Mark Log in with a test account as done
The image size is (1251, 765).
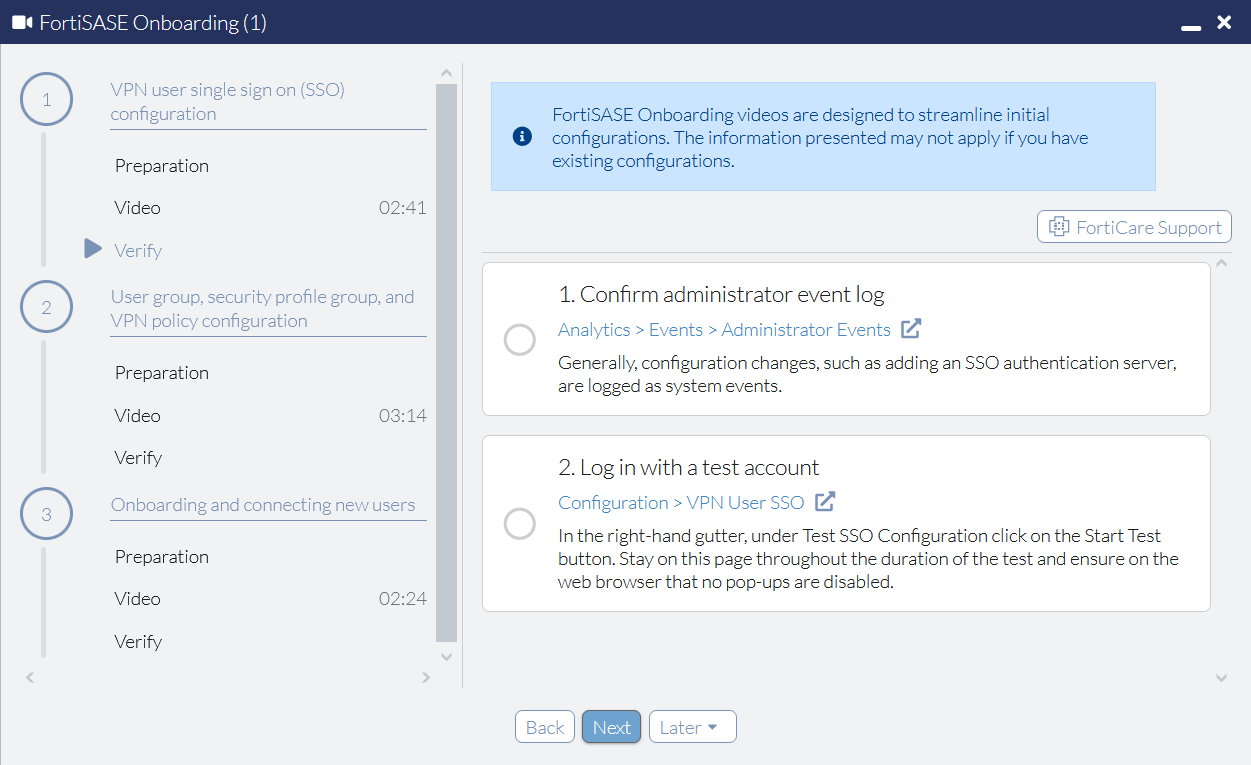[520, 523]
